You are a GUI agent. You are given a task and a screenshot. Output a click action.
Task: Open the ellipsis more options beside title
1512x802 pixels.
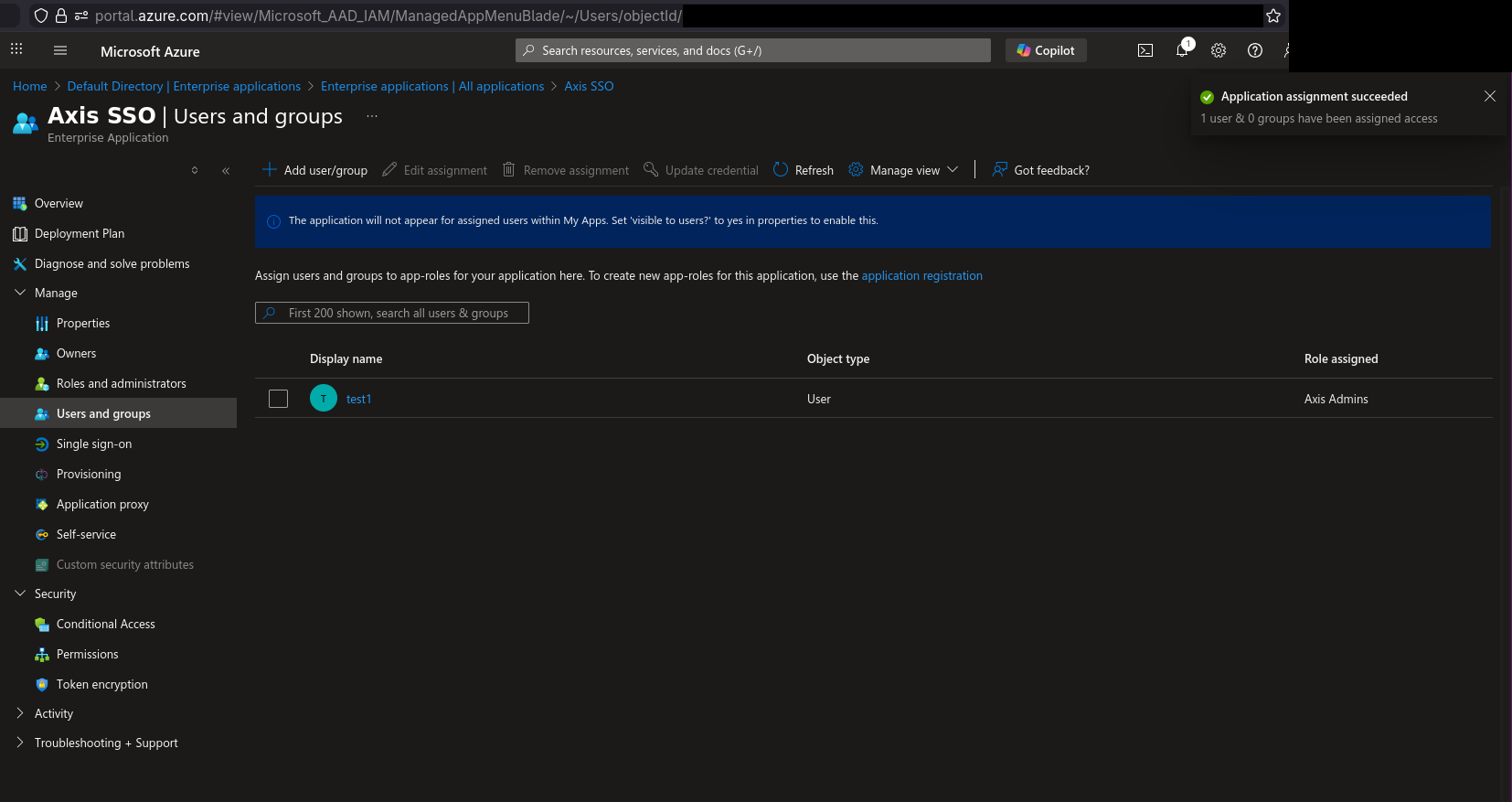point(372,116)
